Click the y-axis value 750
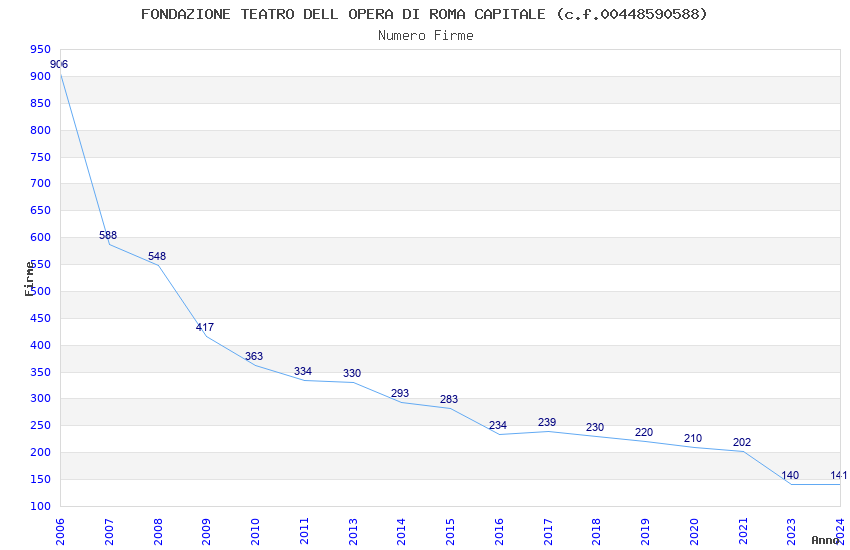Image resolution: width=850 pixels, height=550 pixels. click(41, 158)
